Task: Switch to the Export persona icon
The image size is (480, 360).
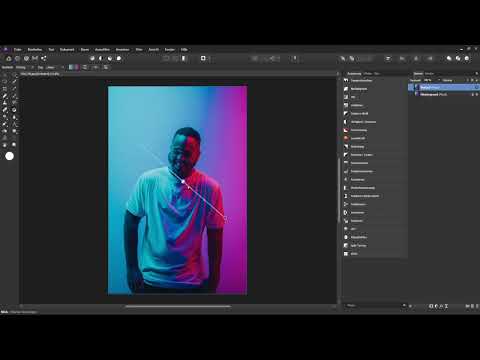Action: click(x=44, y=58)
